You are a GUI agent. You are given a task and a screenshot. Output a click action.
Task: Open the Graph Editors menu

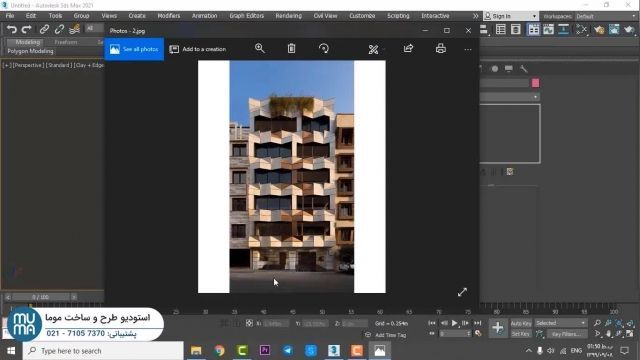tap(247, 16)
